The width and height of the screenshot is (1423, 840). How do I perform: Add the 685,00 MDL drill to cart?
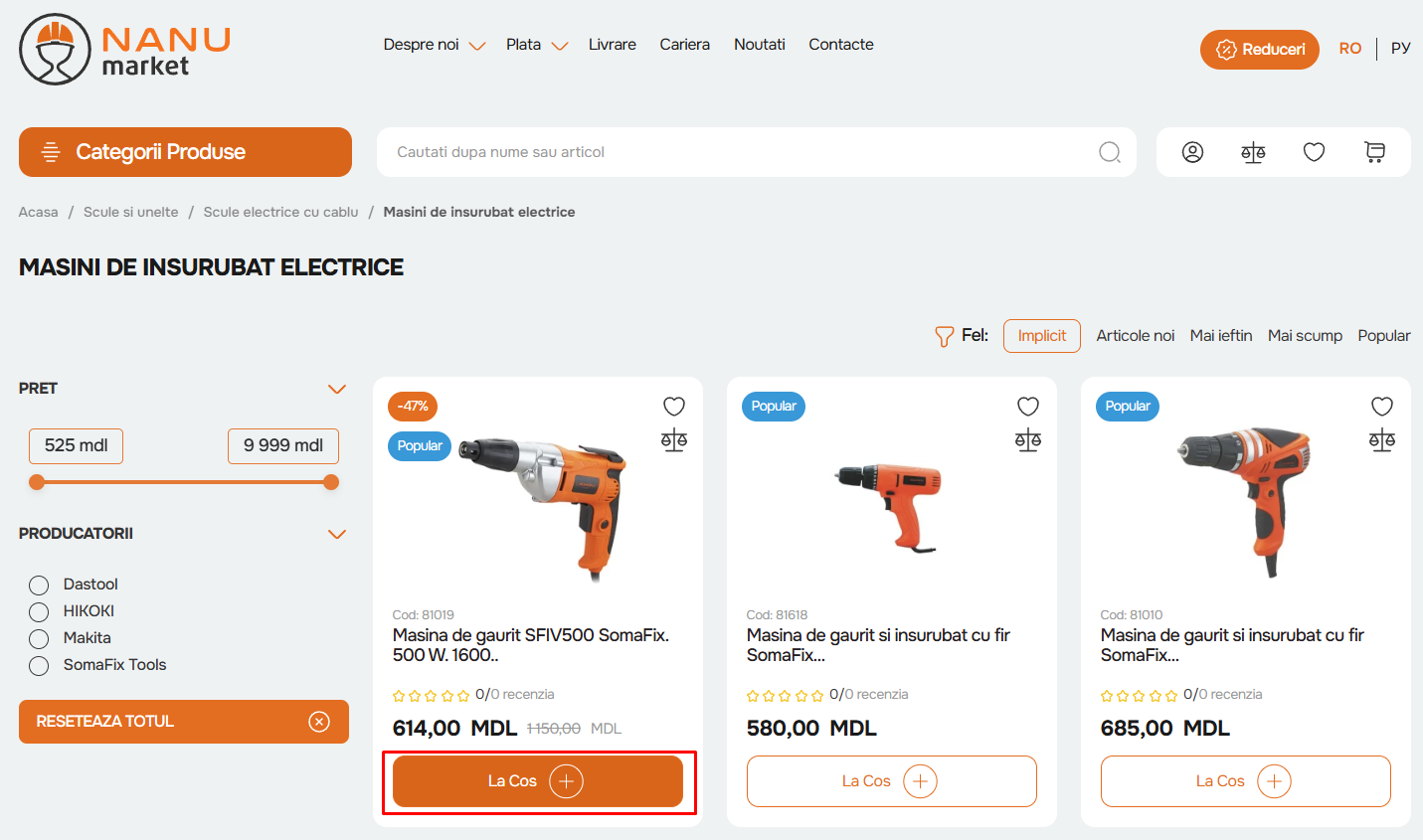point(1246,781)
